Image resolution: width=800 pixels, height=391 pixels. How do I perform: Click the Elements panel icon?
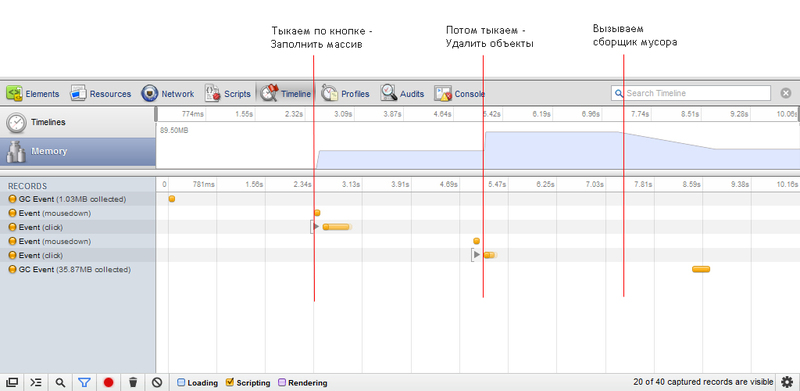[x=14, y=93]
